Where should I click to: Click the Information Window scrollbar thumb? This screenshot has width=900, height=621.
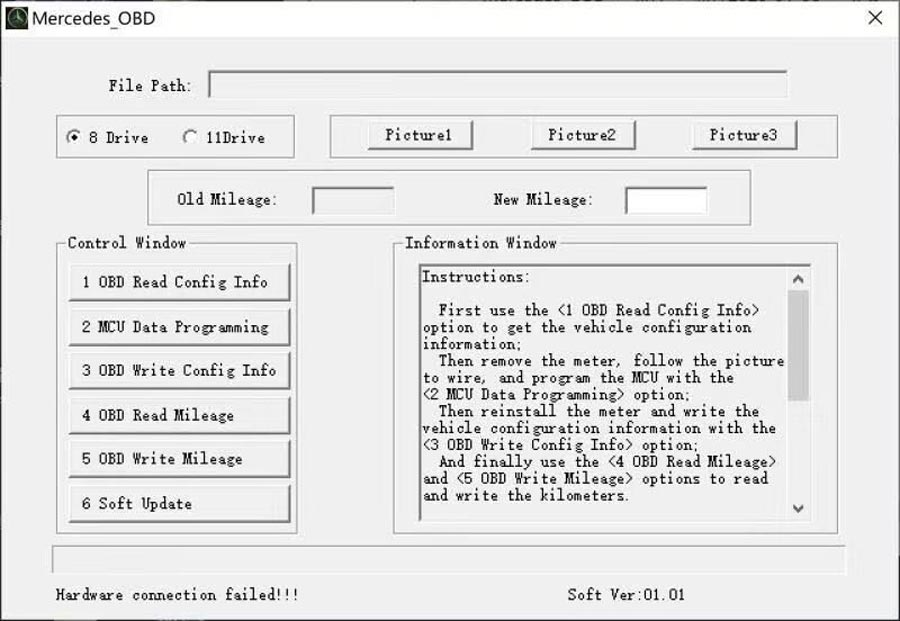coord(797,345)
